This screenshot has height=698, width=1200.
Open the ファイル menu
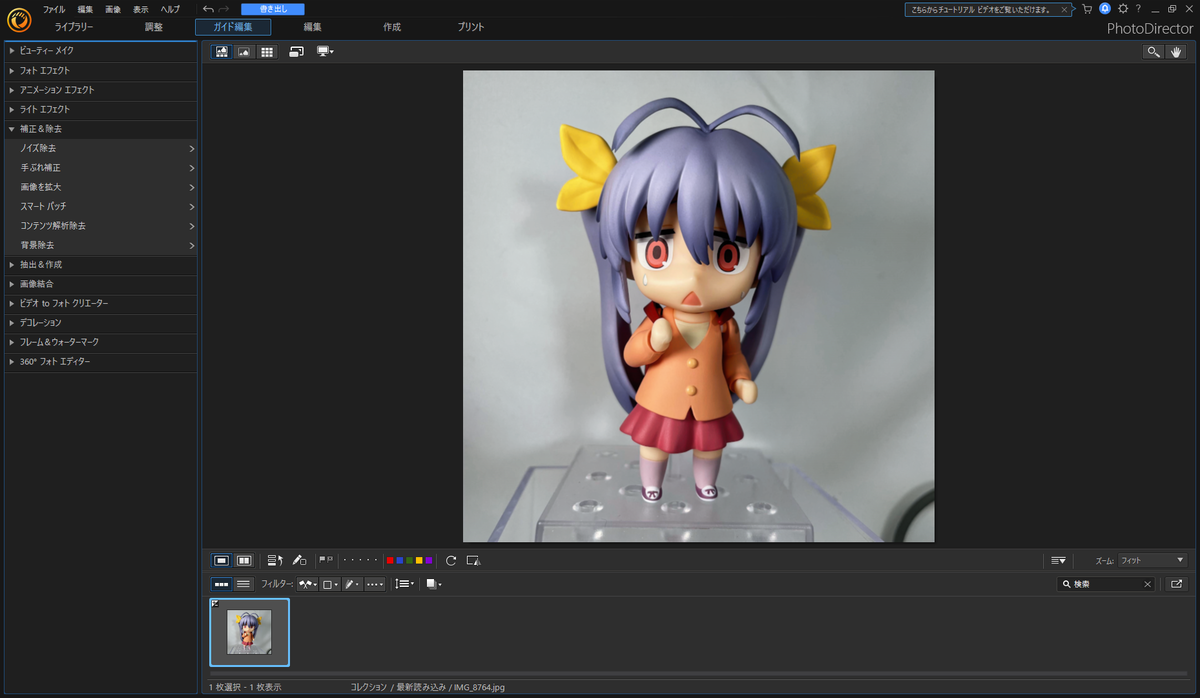[54, 9]
